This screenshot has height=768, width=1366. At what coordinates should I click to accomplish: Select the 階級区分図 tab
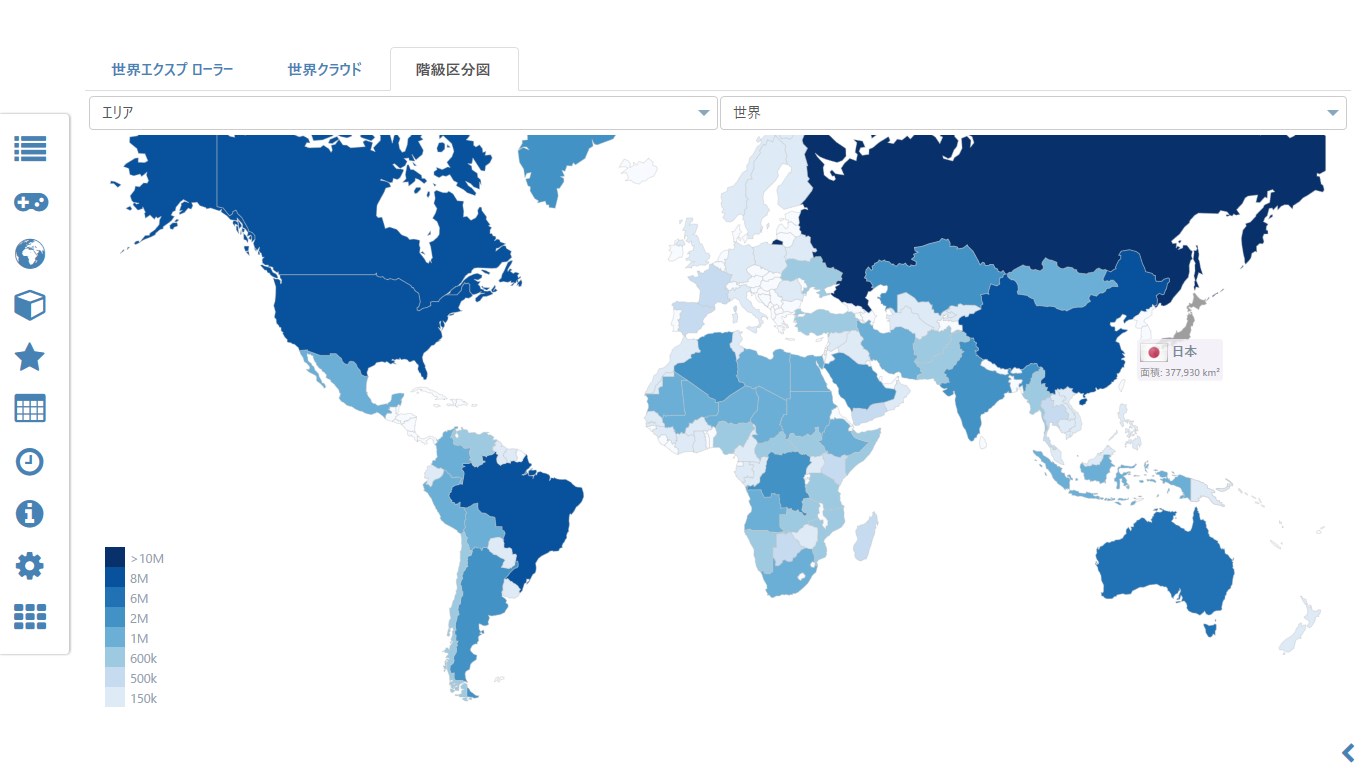click(x=454, y=68)
